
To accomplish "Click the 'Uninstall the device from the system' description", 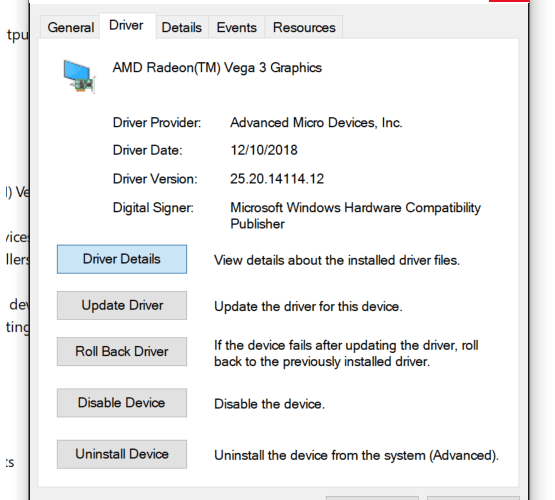I will (356, 455).
